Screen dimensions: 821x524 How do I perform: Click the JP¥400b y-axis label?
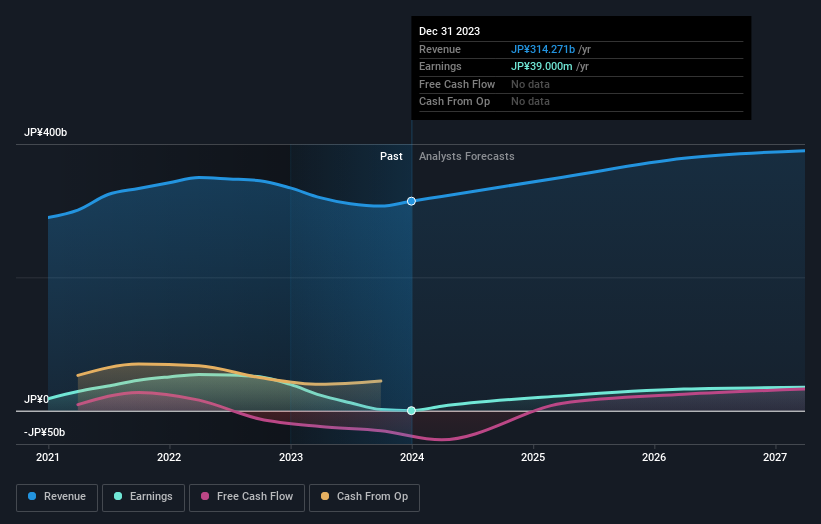(46, 132)
